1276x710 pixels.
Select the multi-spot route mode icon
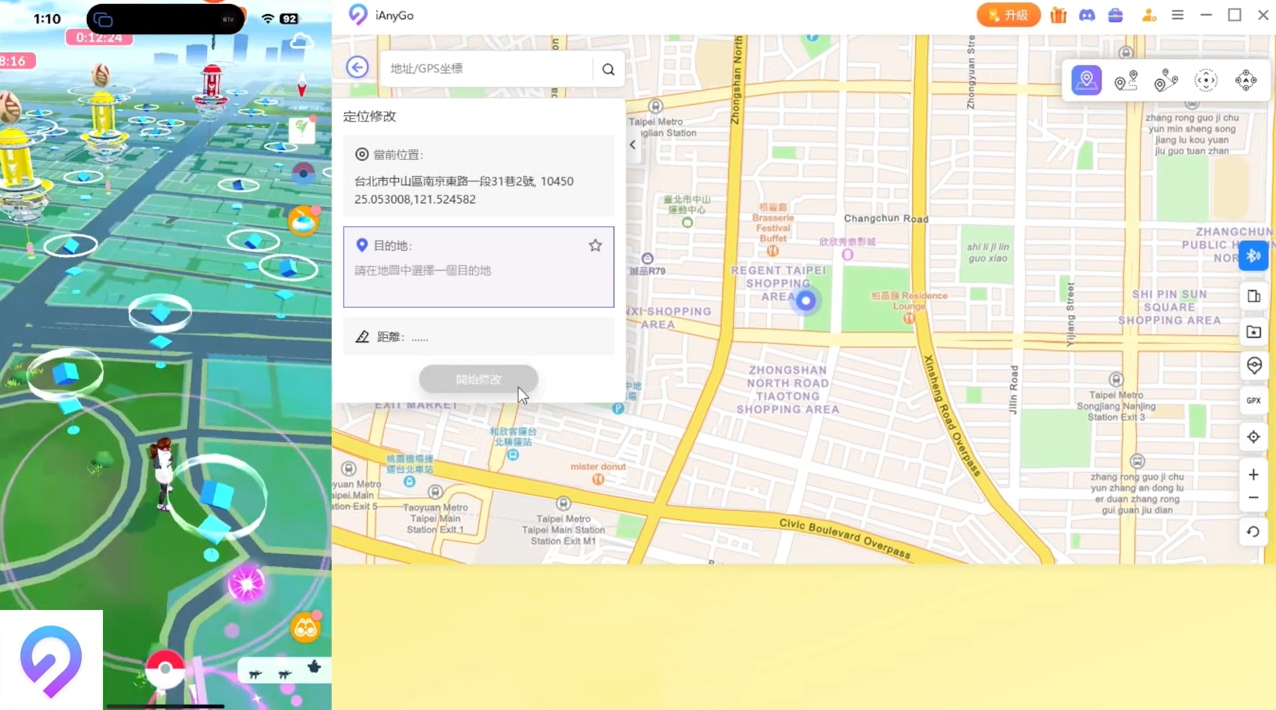point(1166,81)
